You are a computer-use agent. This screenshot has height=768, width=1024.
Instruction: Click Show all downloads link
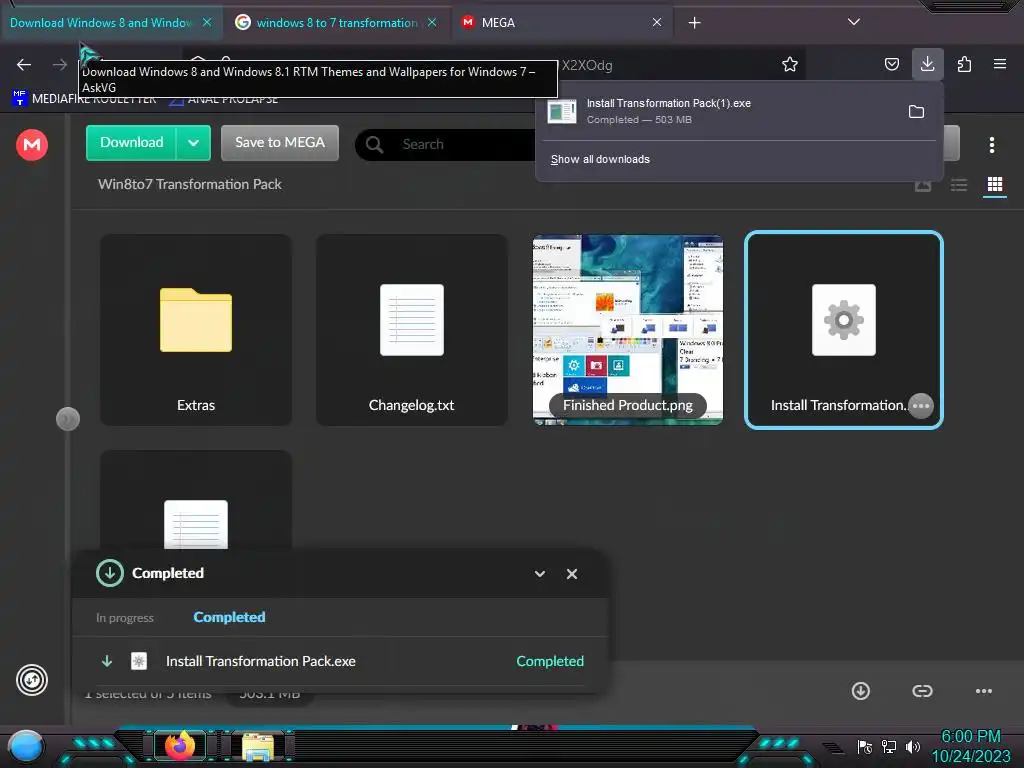click(x=600, y=159)
